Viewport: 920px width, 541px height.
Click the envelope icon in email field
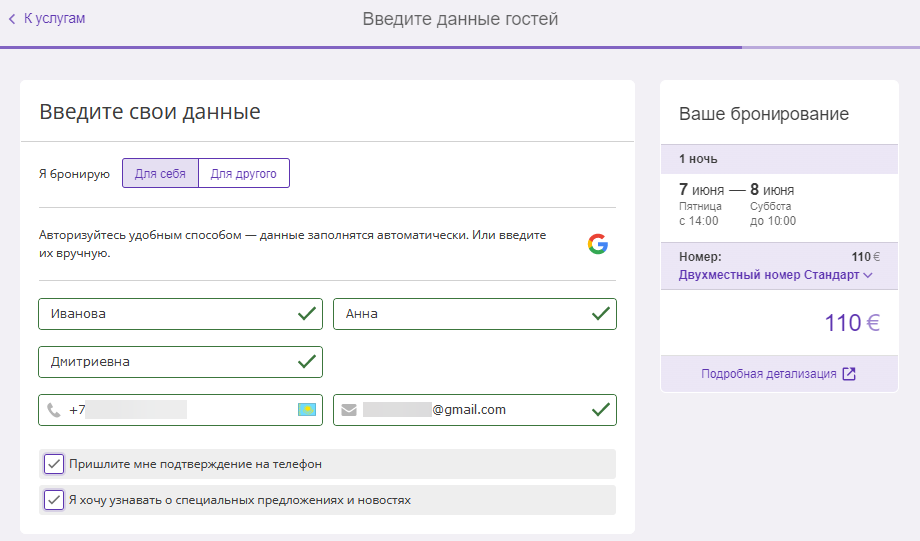pyautogui.click(x=349, y=410)
